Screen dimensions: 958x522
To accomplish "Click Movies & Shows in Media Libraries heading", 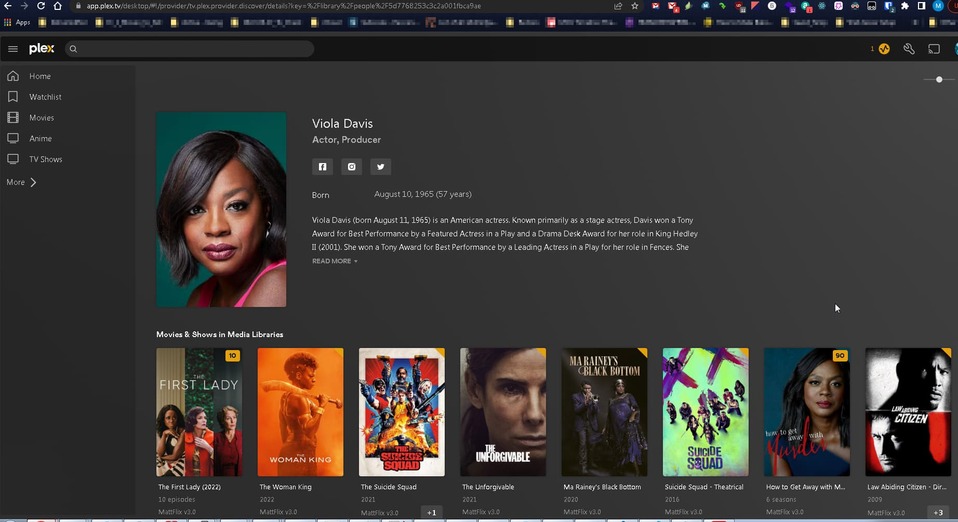I will (x=220, y=334).
